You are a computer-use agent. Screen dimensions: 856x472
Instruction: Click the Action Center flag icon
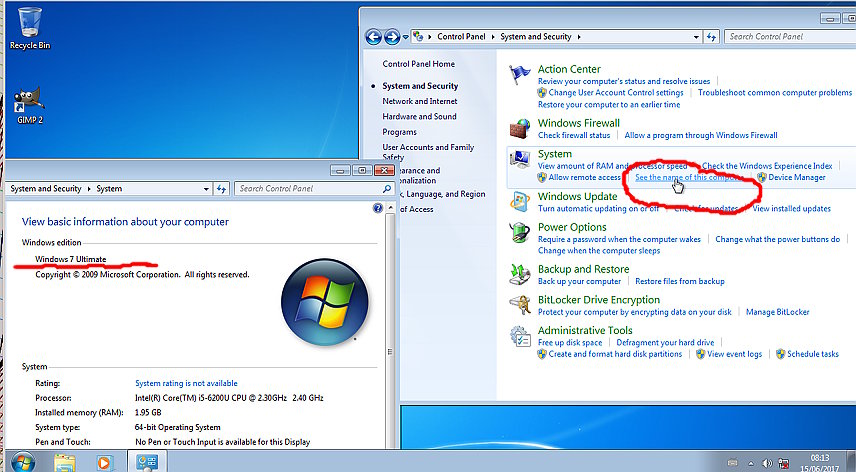click(519, 75)
